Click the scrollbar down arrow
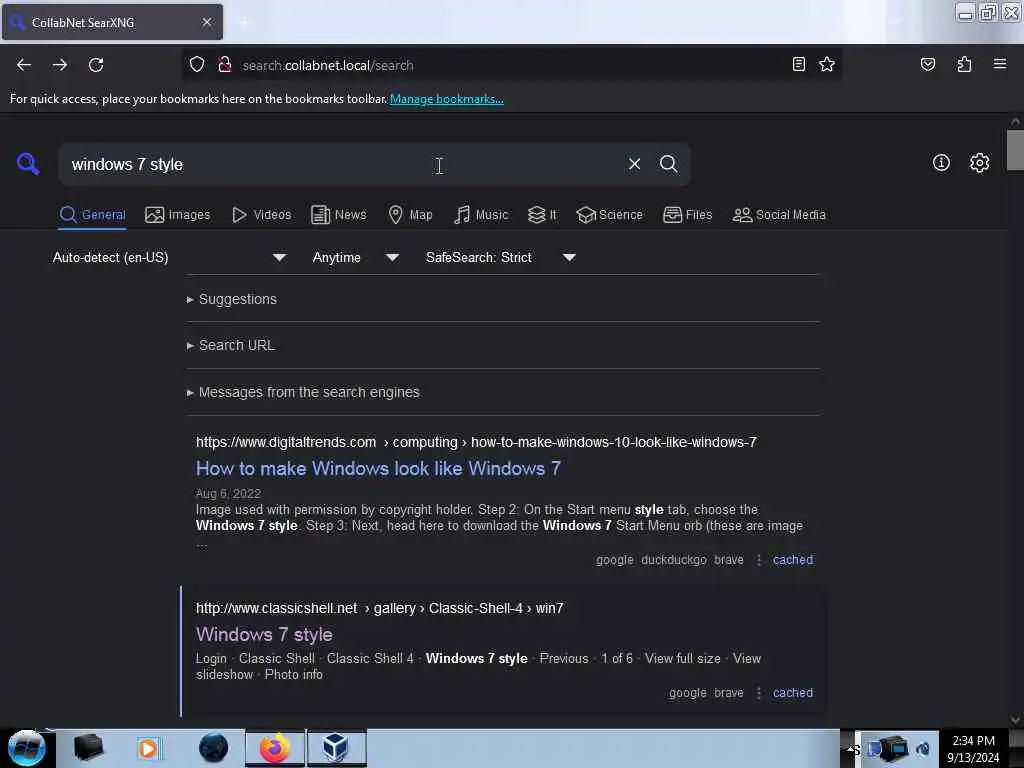This screenshot has width=1024, height=768. pyautogui.click(x=1015, y=720)
